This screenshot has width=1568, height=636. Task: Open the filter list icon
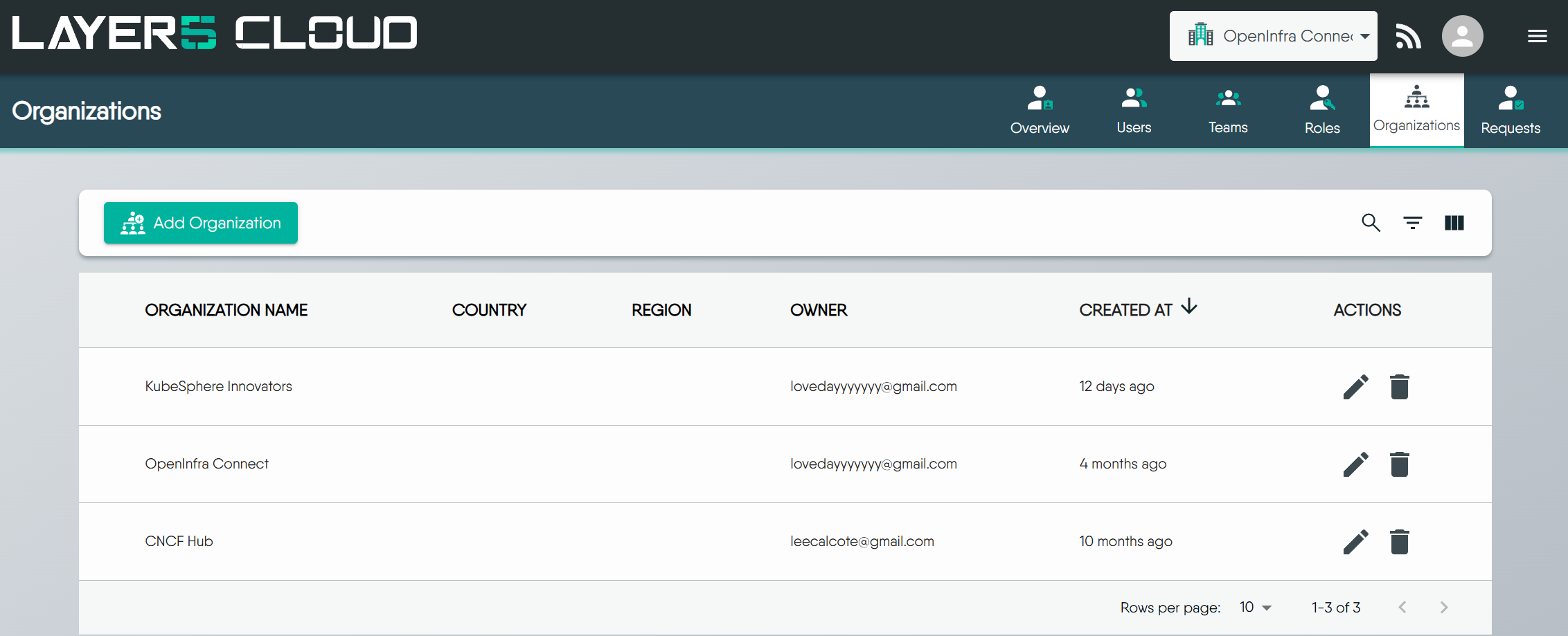(x=1412, y=223)
